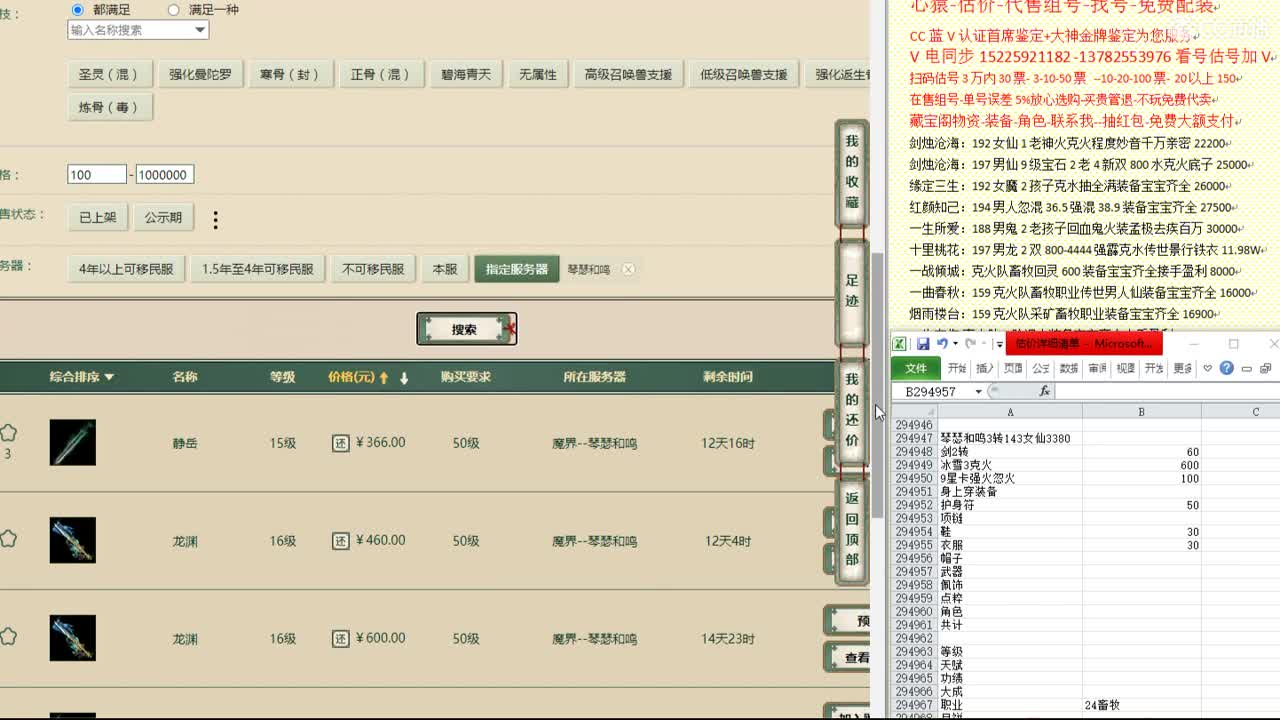Click the Save icon in the Excel toolbar
This screenshot has width=1280, height=720.
coord(924,344)
